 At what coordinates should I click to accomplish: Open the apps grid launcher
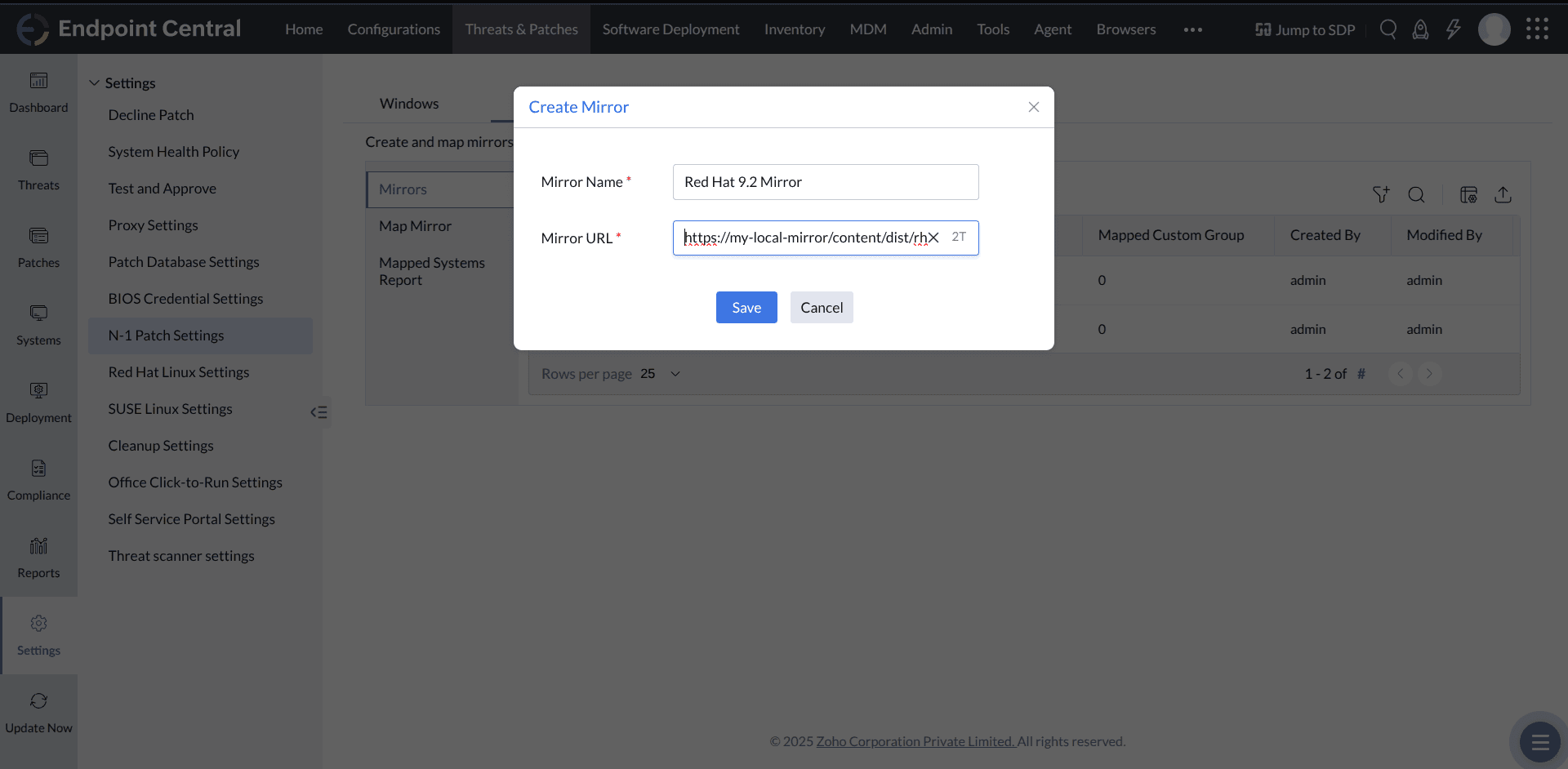(1537, 29)
